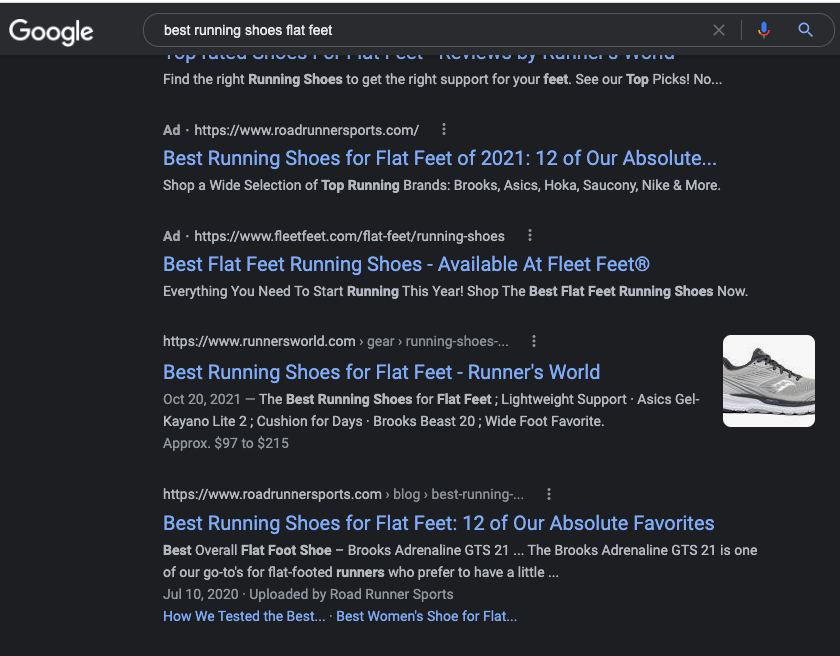Click 'Jul 10, 2020 · Uploaded by Road Runner Sports' text
The height and width of the screenshot is (656, 840).
click(x=308, y=594)
